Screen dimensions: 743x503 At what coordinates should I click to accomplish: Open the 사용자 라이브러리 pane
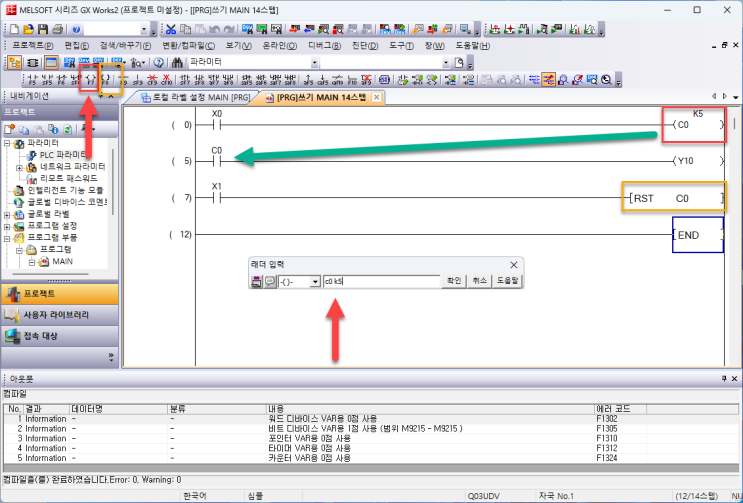[x=60, y=315]
